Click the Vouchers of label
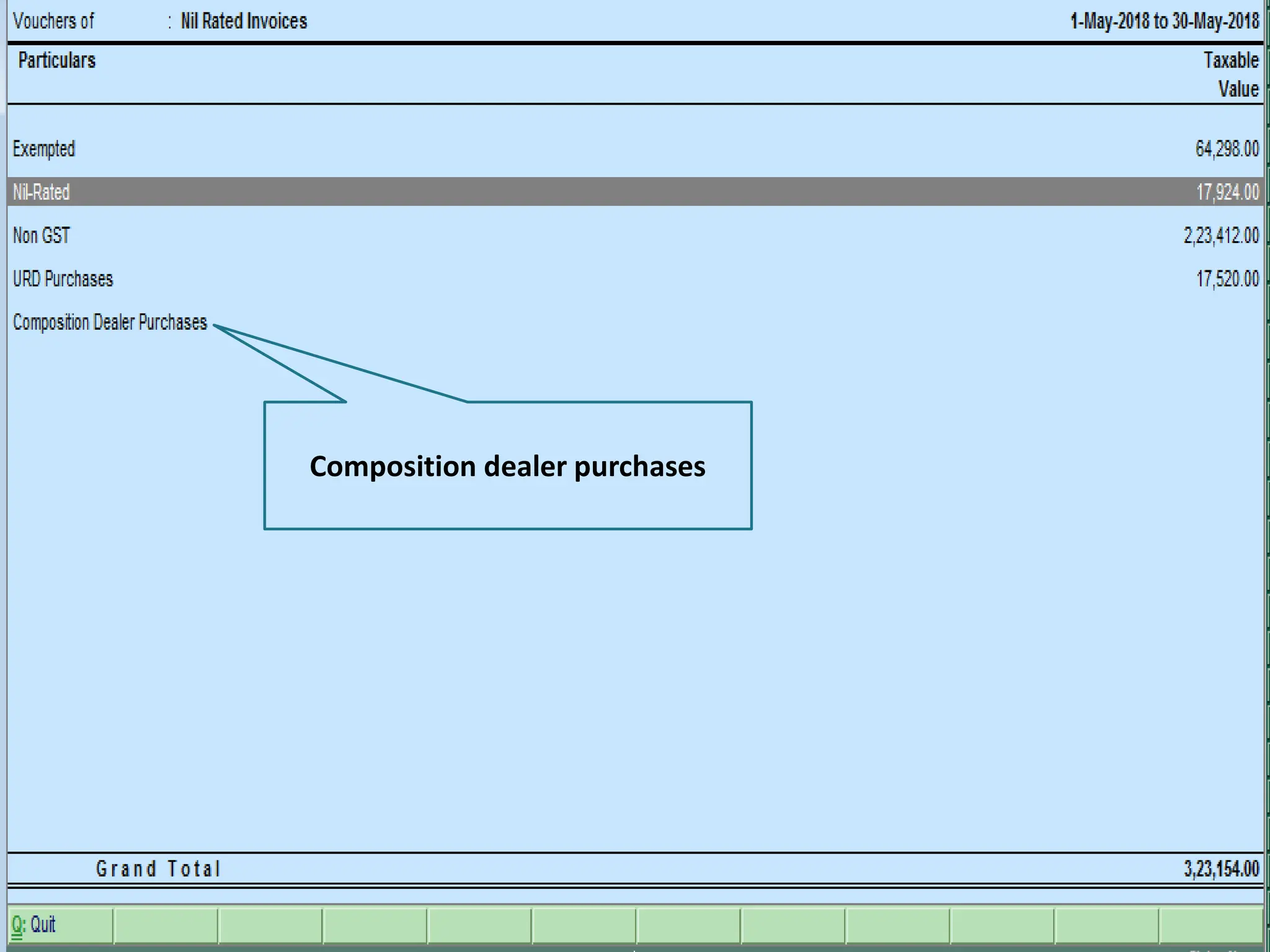The image size is (1270, 952). (53, 22)
